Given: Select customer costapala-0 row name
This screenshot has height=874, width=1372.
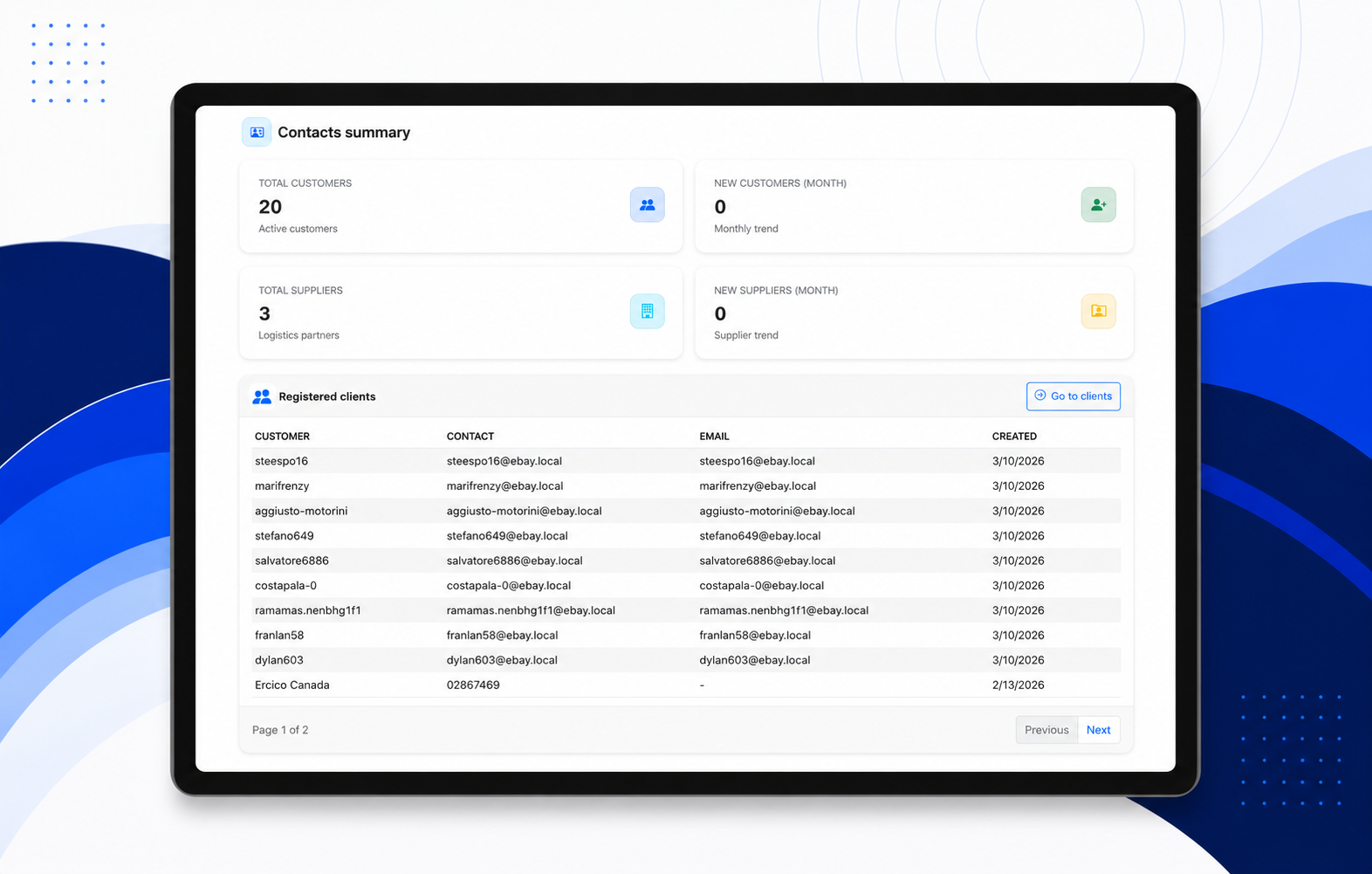Looking at the screenshot, I should (285, 585).
